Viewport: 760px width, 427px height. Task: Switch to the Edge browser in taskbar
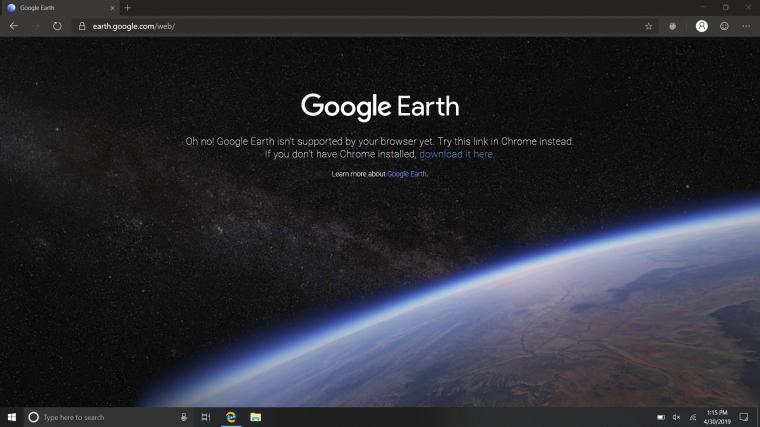click(x=231, y=417)
